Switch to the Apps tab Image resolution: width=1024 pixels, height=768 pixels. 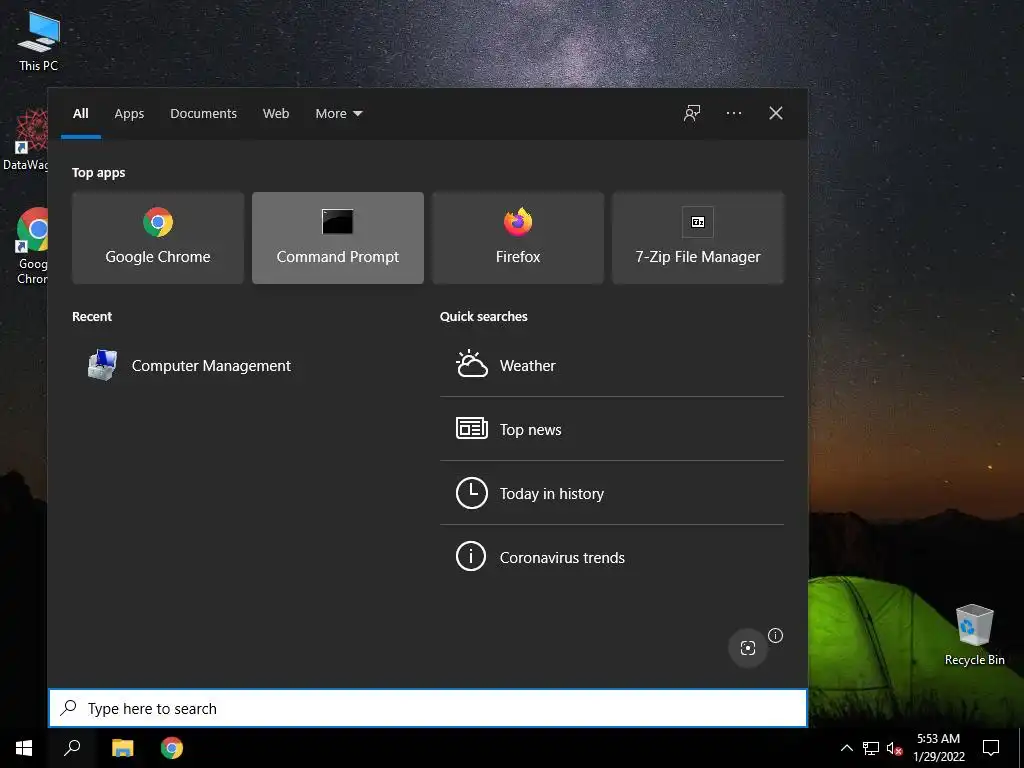(129, 114)
